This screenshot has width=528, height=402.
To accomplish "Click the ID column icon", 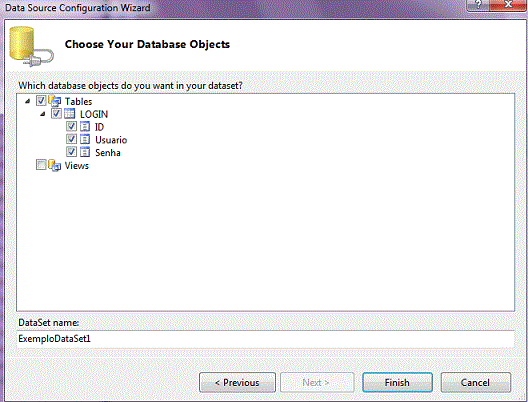I will pyautogui.click(x=85, y=127).
